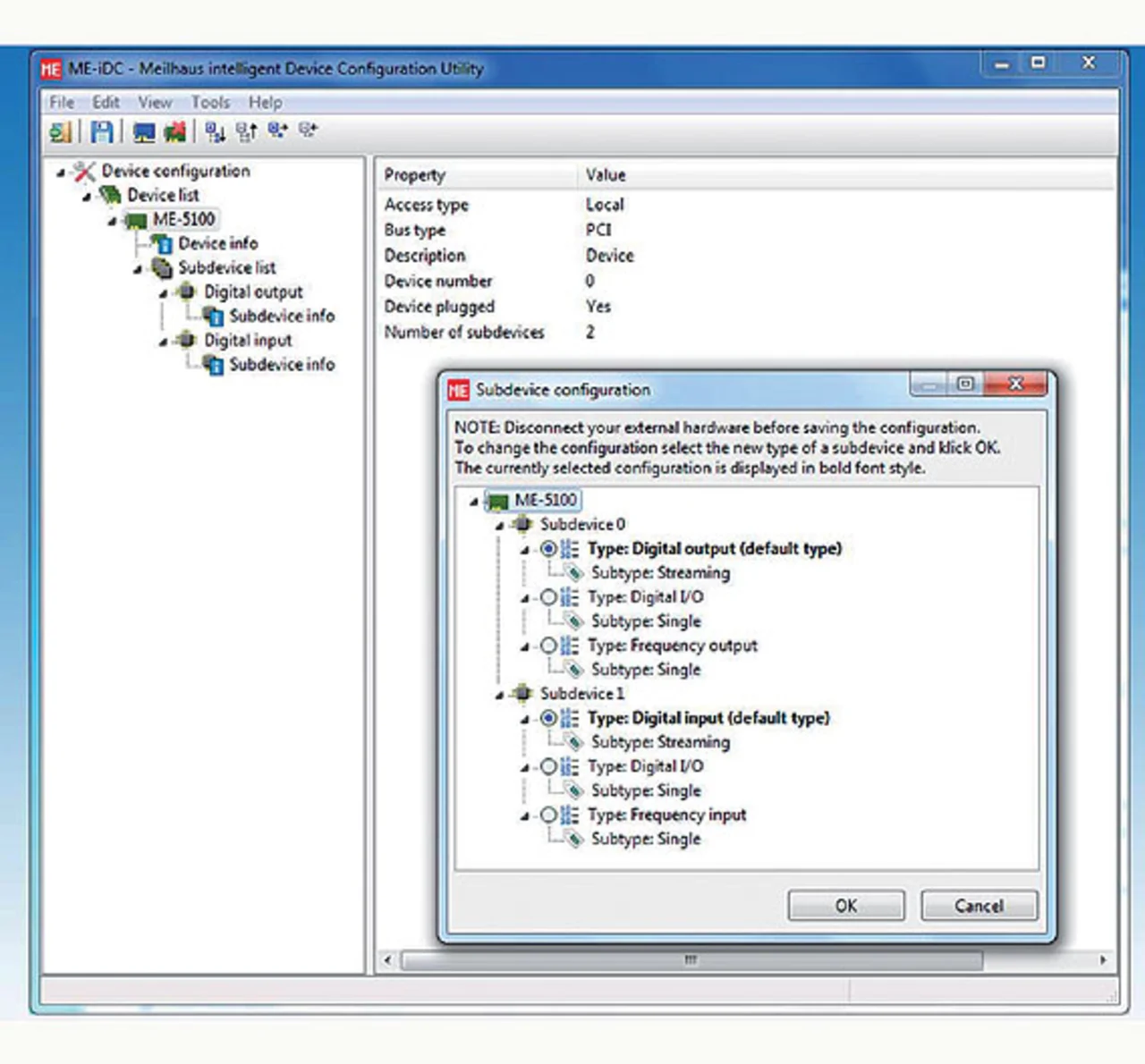Click Cancel in Subdevice configuration dialog
1145x1064 pixels.
coord(980,906)
